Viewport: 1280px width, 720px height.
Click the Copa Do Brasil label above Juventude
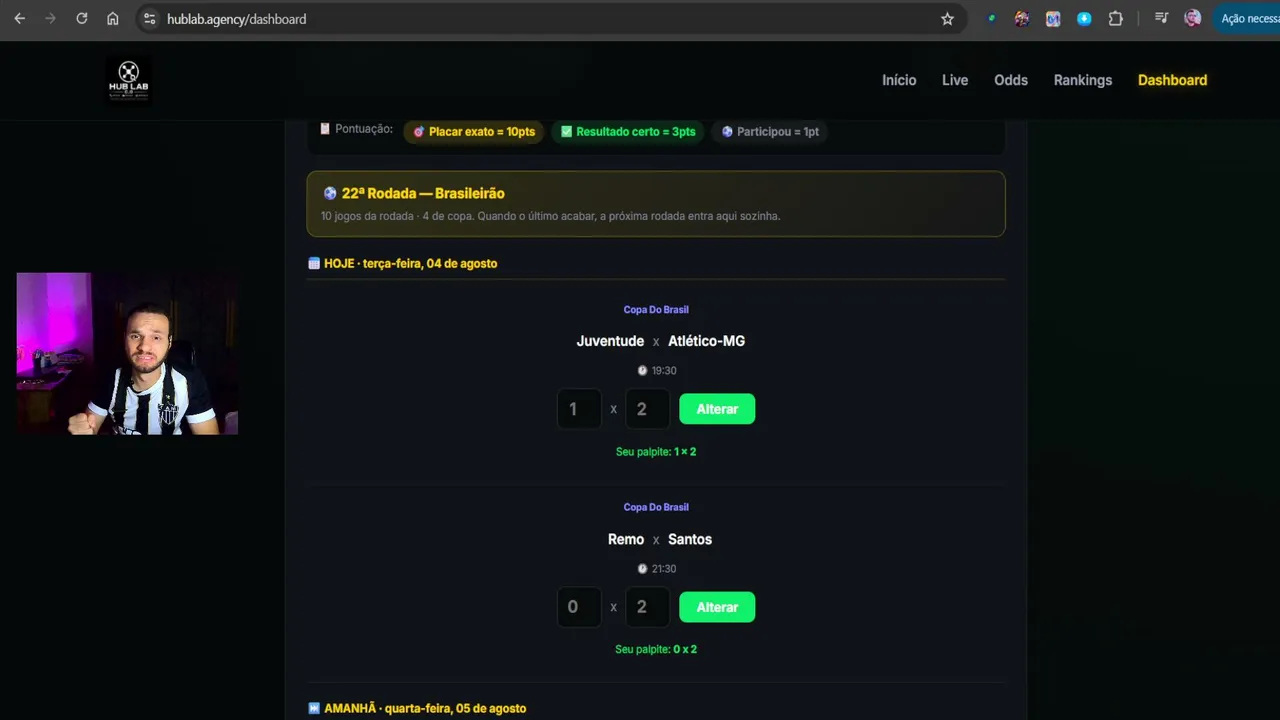coord(656,310)
